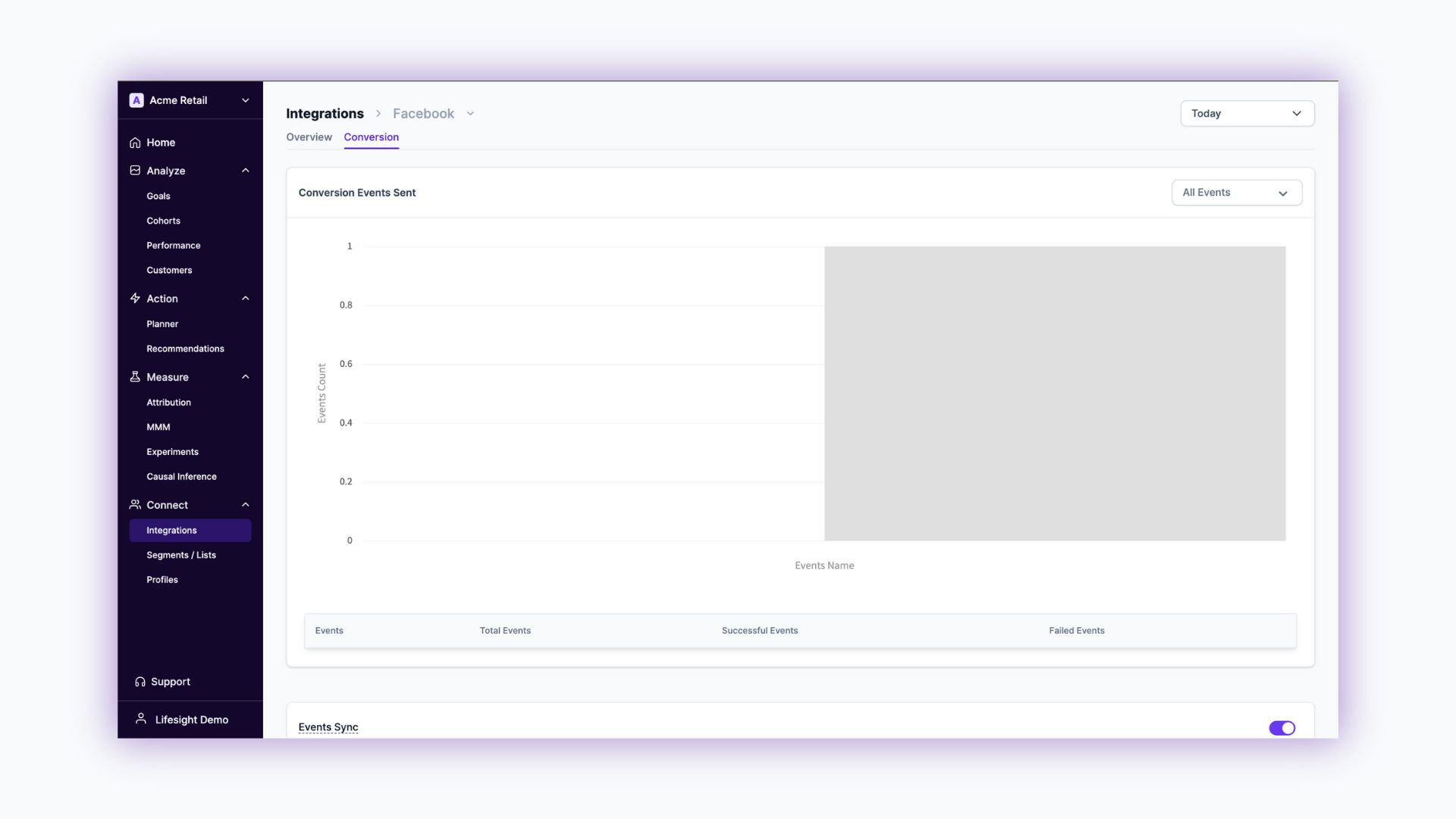Image resolution: width=1456 pixels, height=819 pixels.
Task: Go to Causal Inference page
Action: (181, 477)
